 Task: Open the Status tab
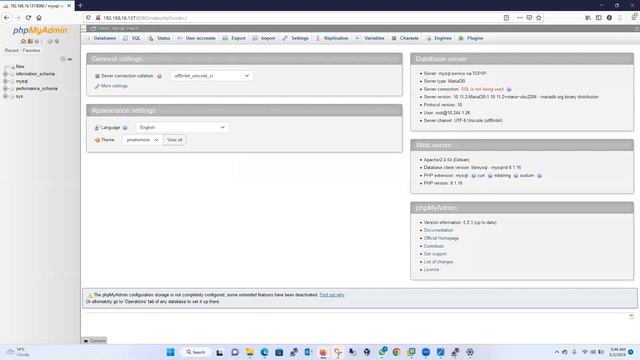pyautogui.click(x=159, y=38)
